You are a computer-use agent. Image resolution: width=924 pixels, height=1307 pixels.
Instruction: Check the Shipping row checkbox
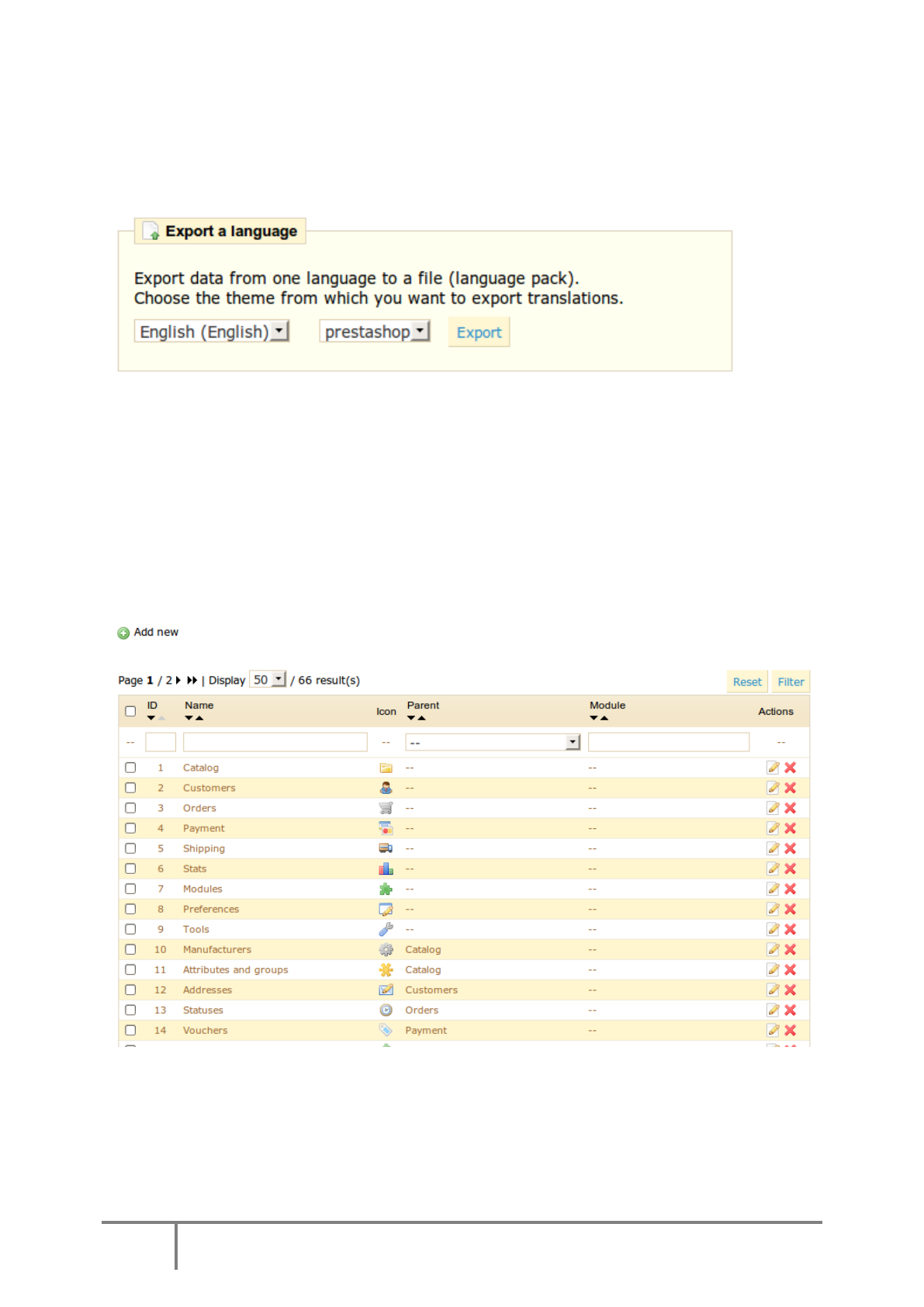130,848
